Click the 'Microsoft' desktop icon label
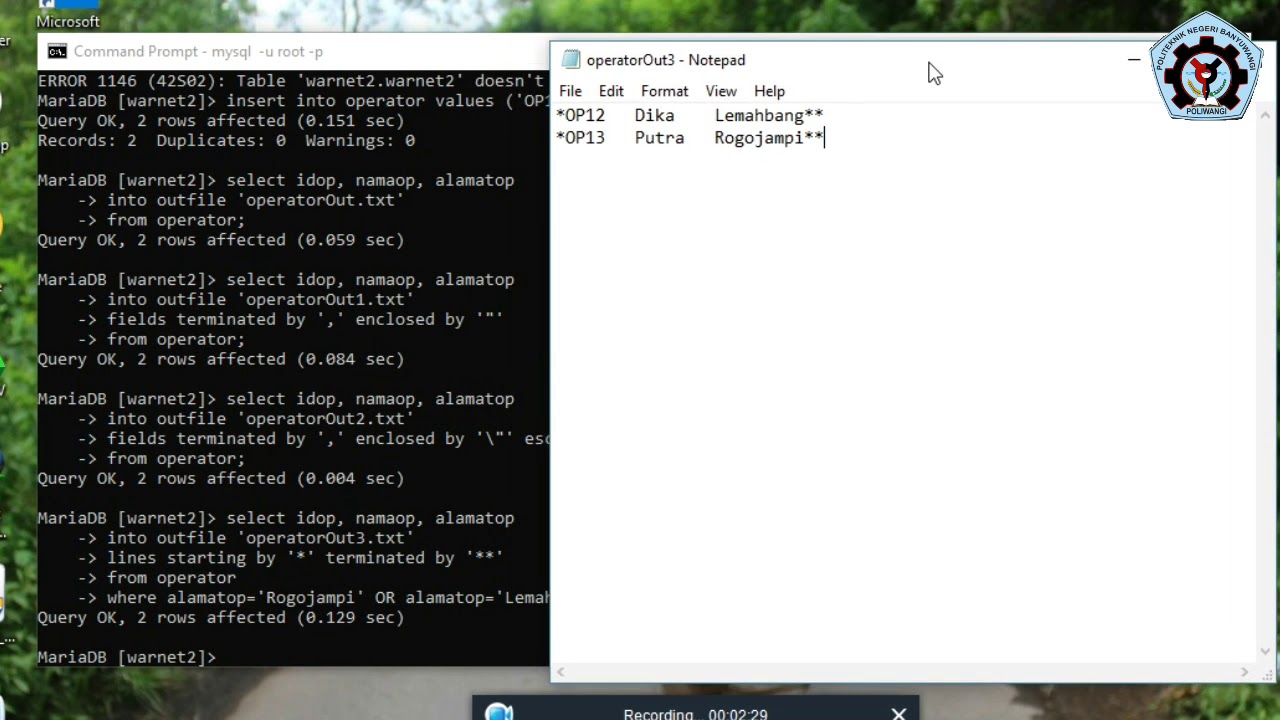The height and width of the screenshot is (720, 1280). 68,21
